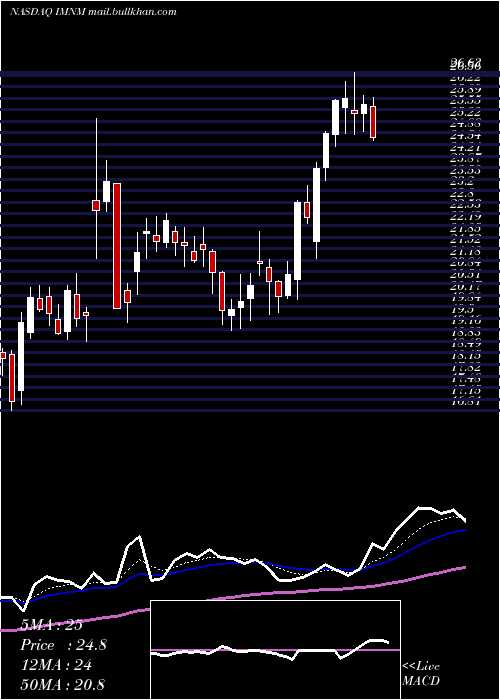This screenshot has width=500, height=700.
Task: Click the tallest red candlestick body
Action: [x=117, y=246]
